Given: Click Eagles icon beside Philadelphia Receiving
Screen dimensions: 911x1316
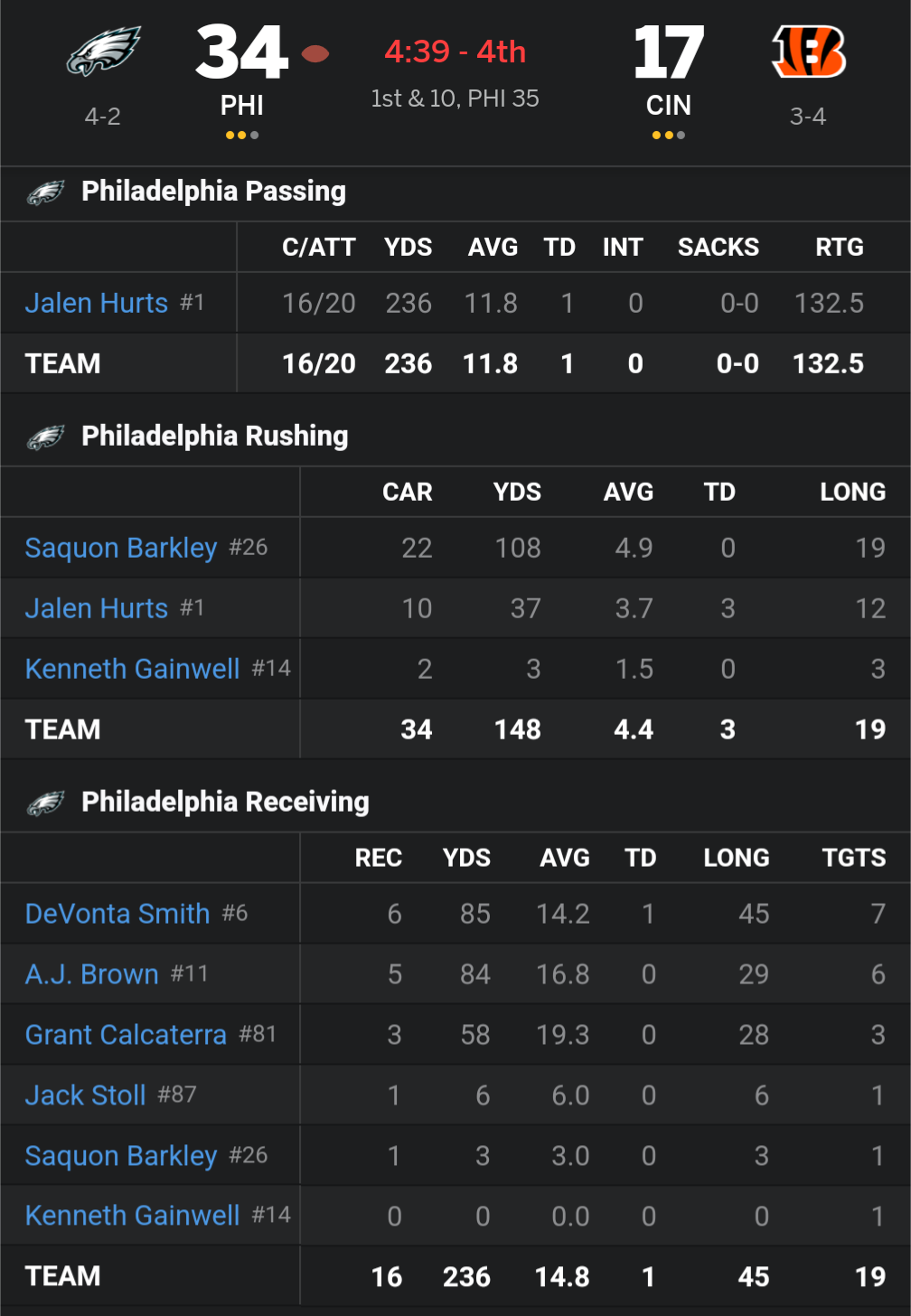Looking at the screenshot, I should 46,804.
